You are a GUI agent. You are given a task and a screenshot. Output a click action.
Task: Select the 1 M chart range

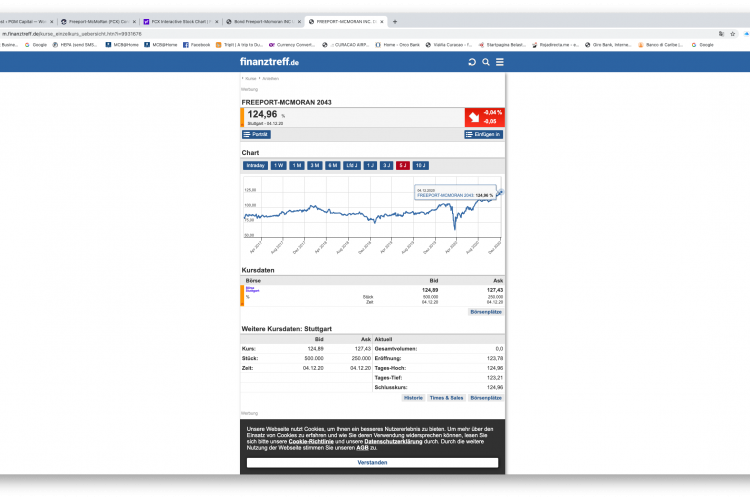[297, 166]
